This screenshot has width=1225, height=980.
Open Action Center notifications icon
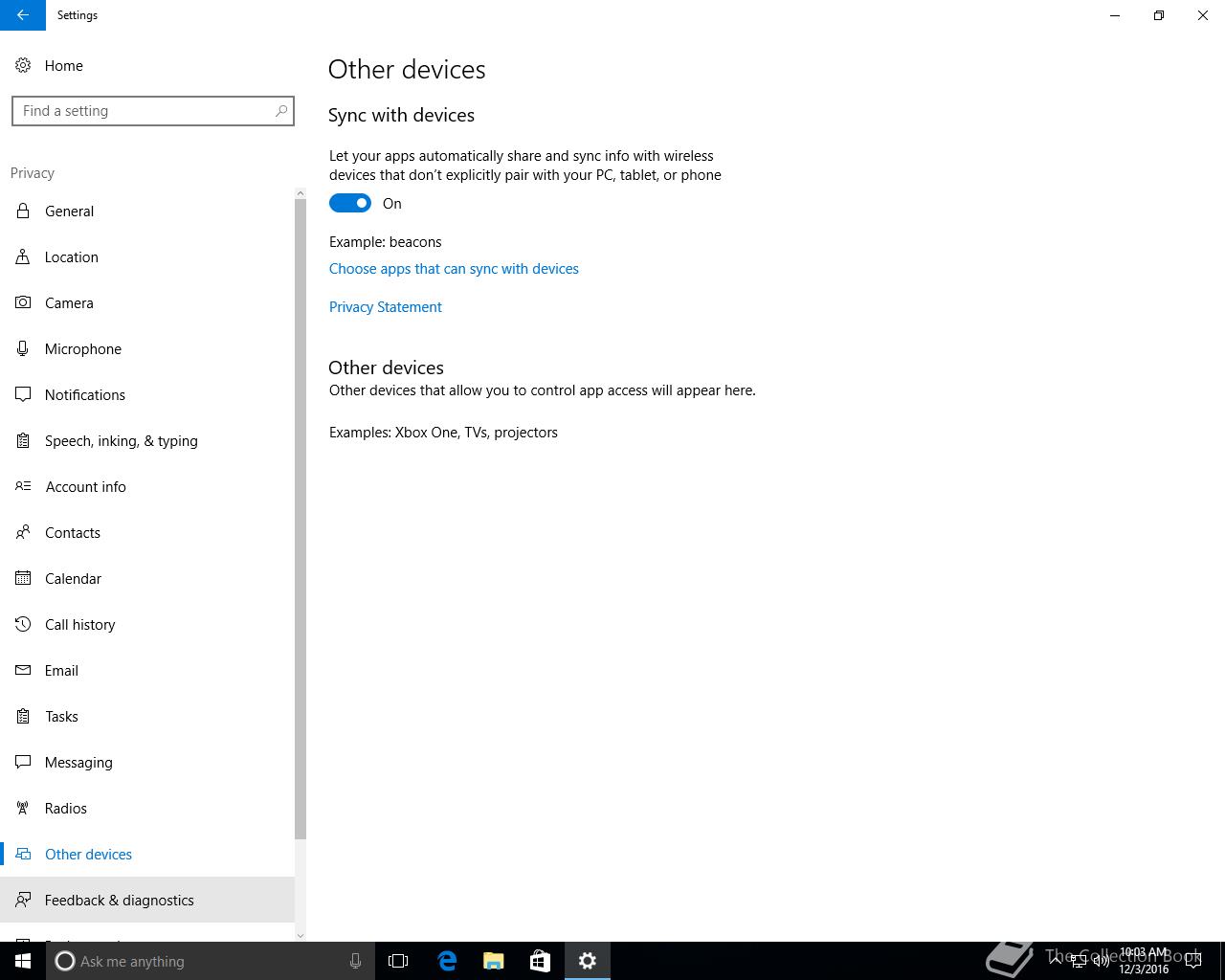(1193, 961)
